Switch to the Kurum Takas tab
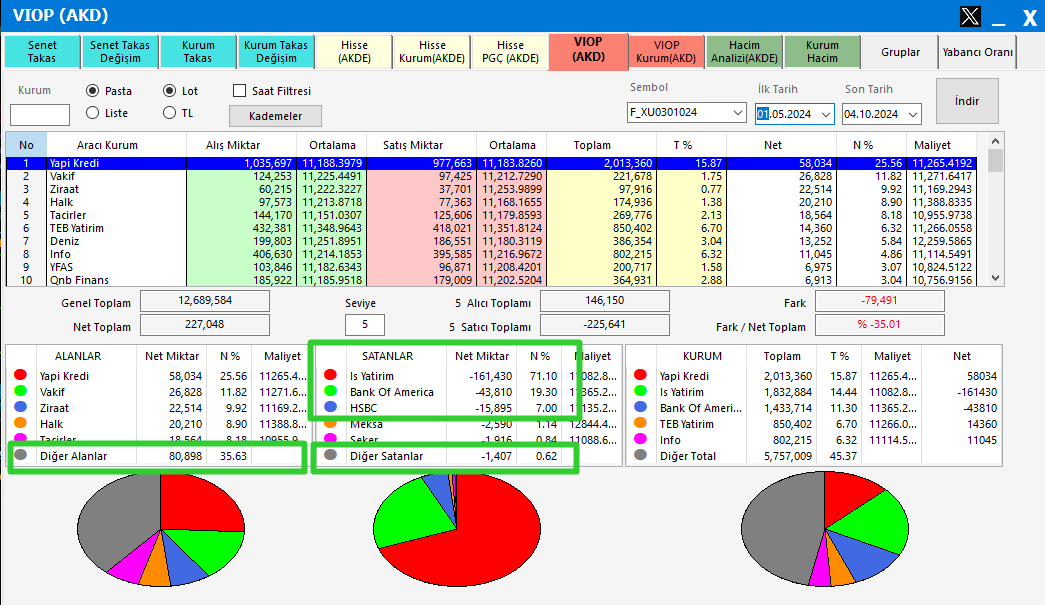 pos(198,52)
